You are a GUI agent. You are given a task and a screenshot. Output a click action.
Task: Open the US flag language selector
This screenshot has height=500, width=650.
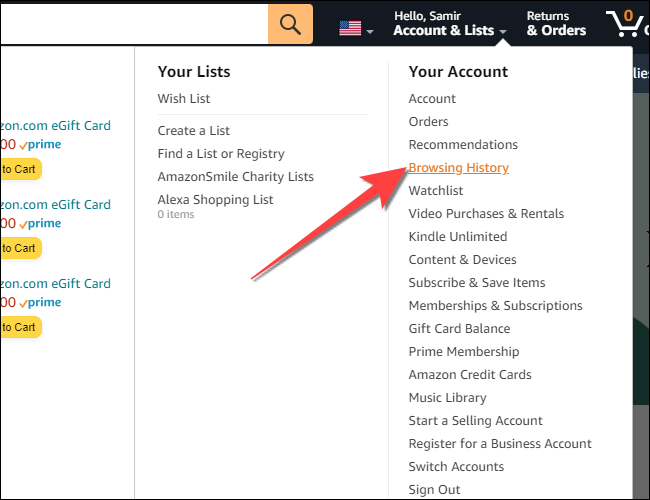tap(355, 28)
